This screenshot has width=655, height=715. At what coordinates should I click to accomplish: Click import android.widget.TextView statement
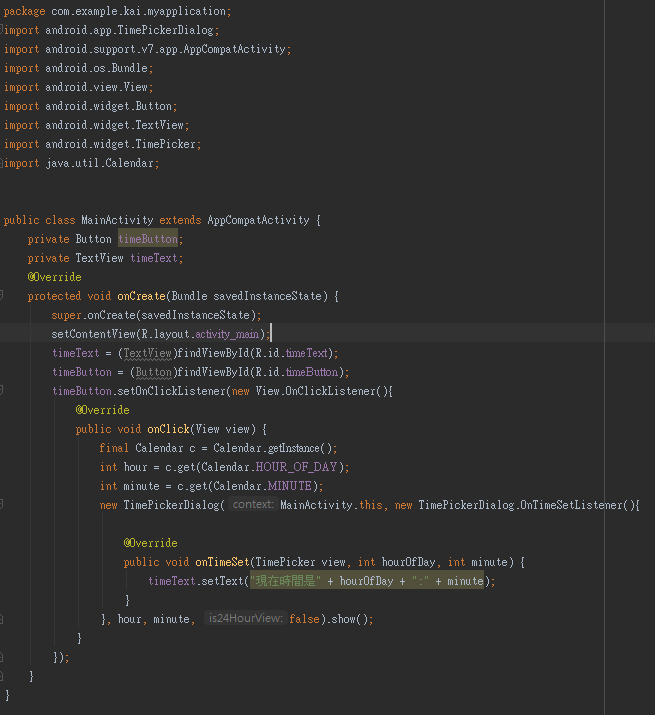(96, 125)
